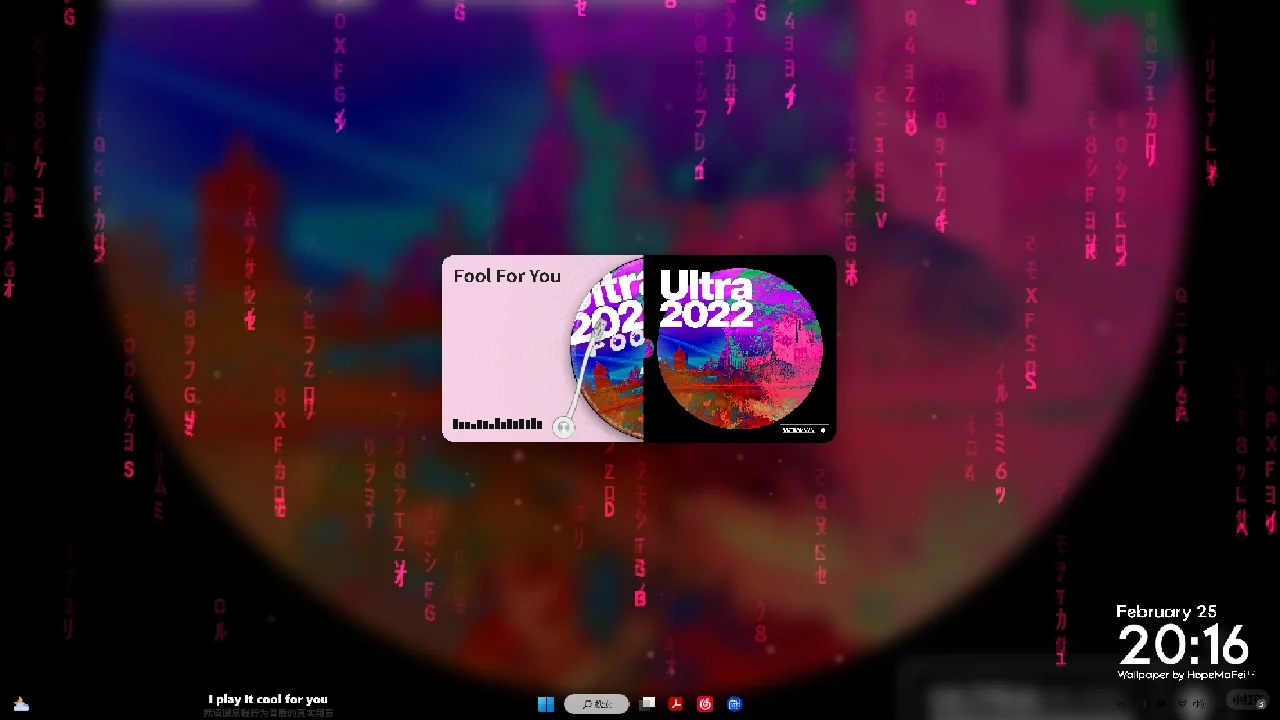
Task: Click the audio visualizer bars
Action: (x=497, y=424)
